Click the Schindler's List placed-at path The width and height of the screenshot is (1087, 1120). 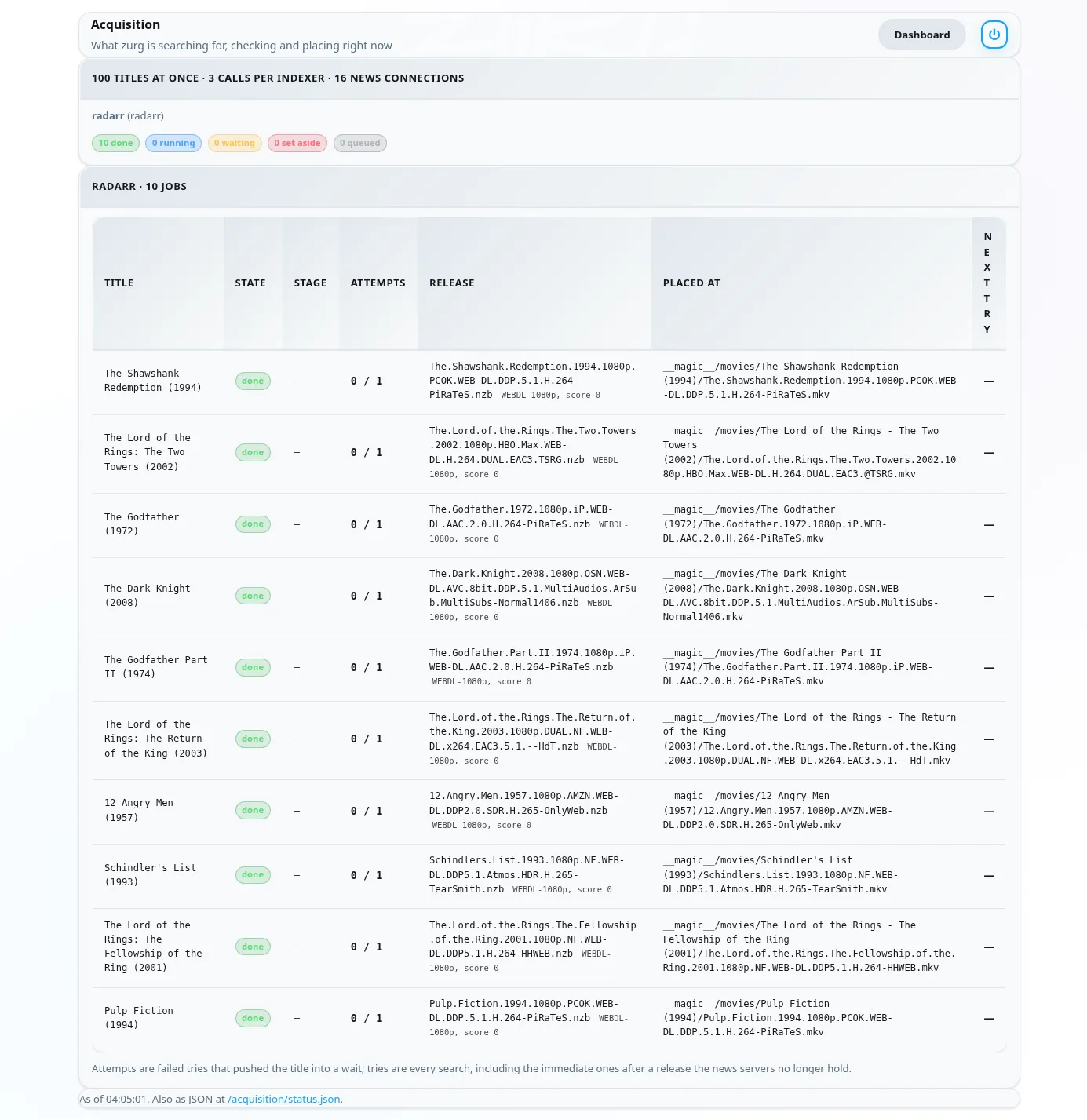pos(781,875)
